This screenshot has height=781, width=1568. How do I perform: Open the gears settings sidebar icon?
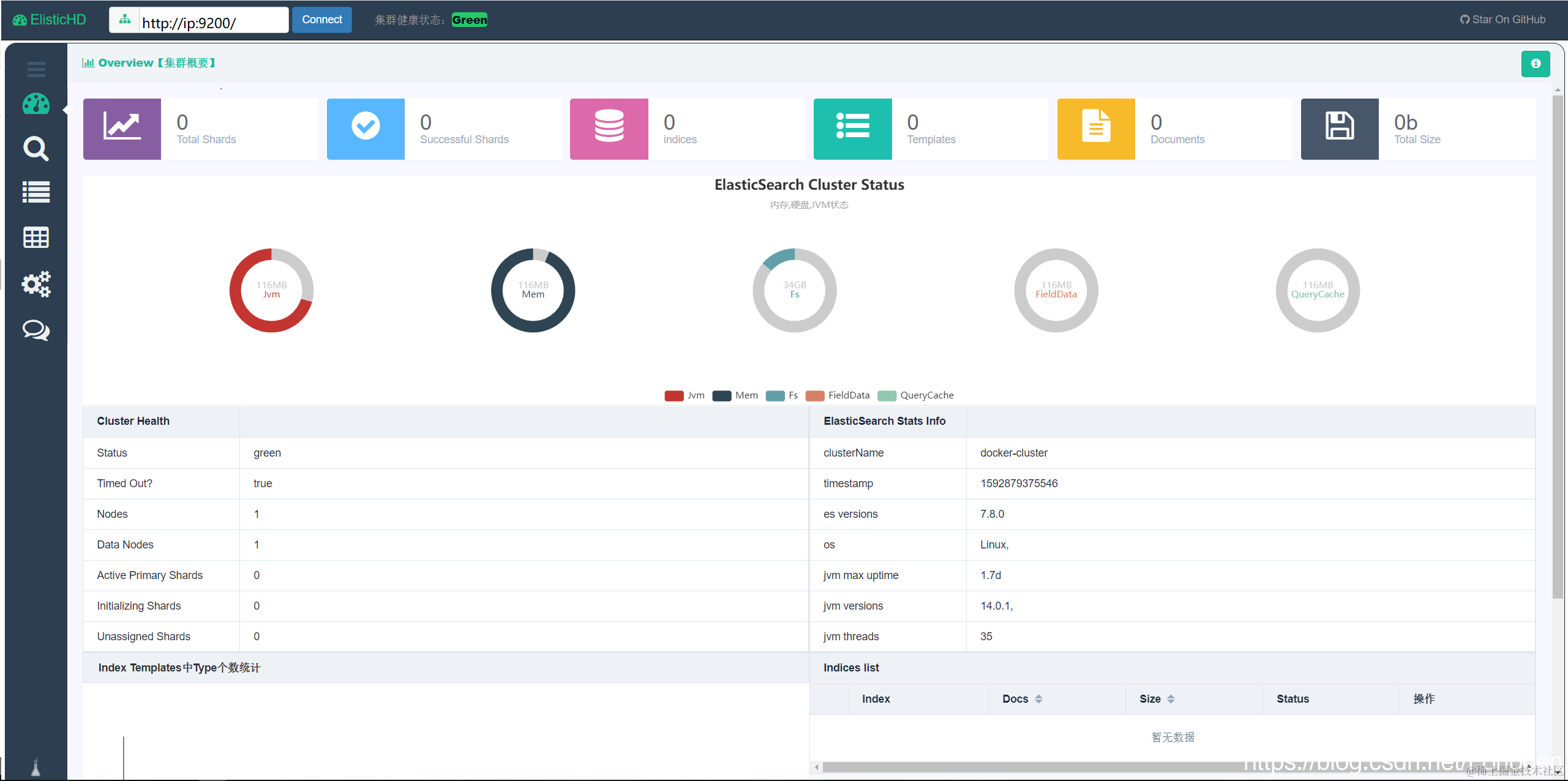point(36,284)
